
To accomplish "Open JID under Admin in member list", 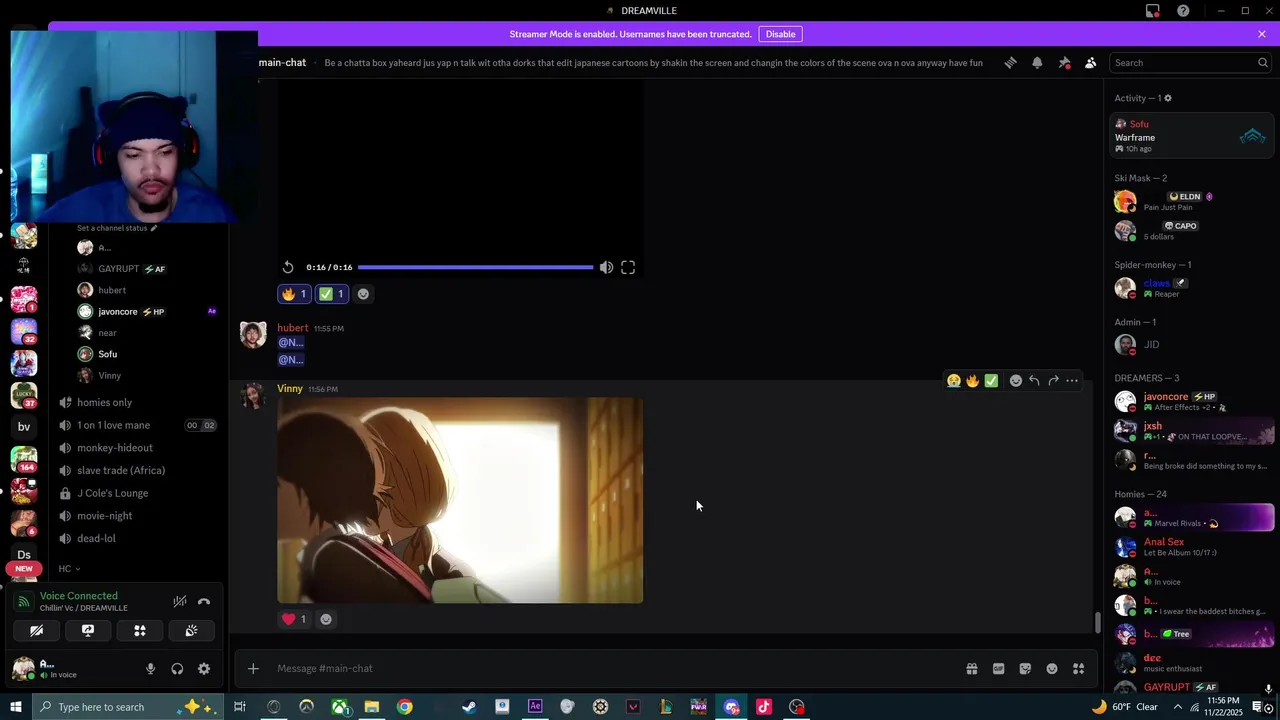I will pos(1192,344).
